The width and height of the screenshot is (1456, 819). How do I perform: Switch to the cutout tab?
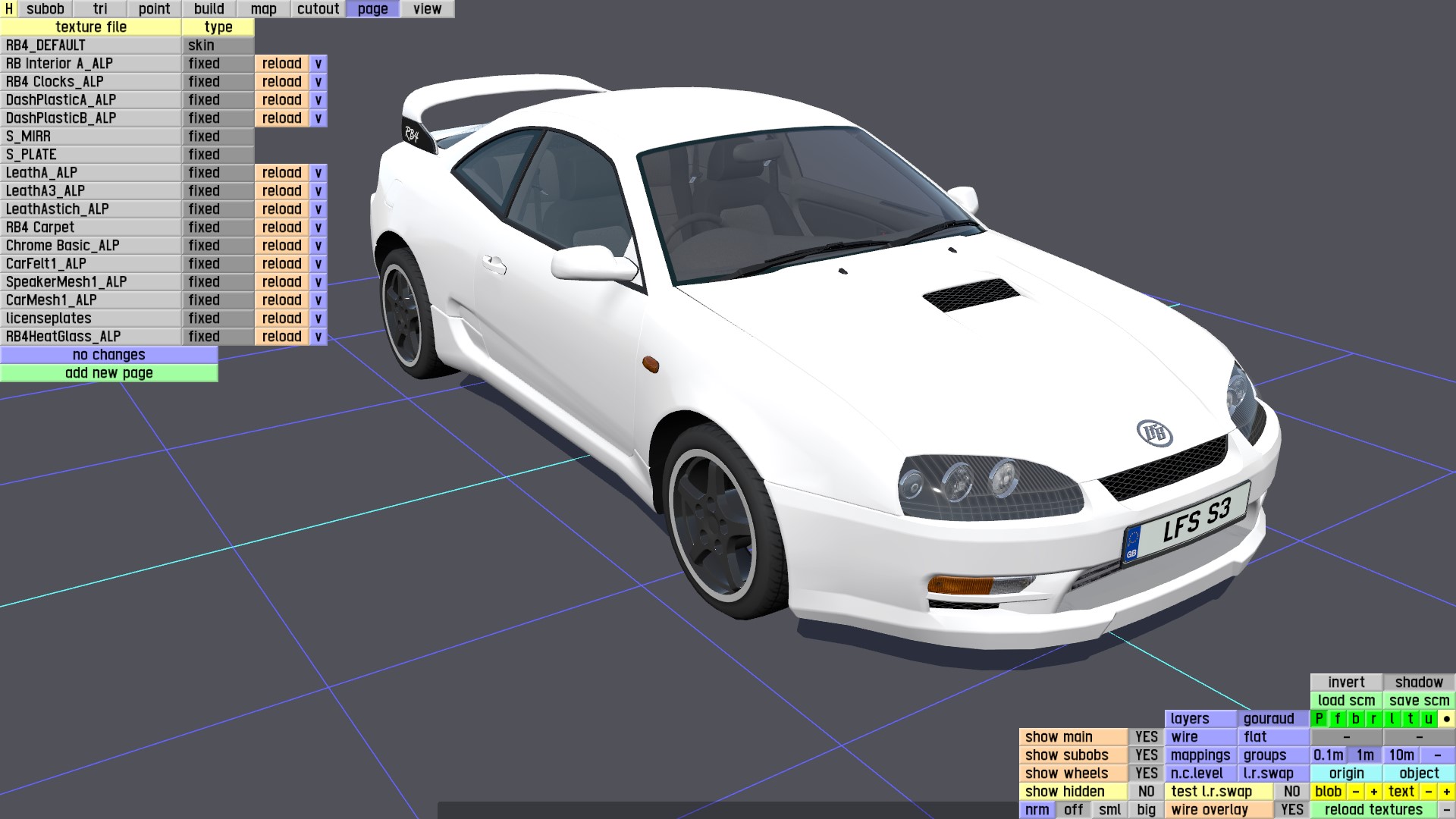(x=318, y=9)
